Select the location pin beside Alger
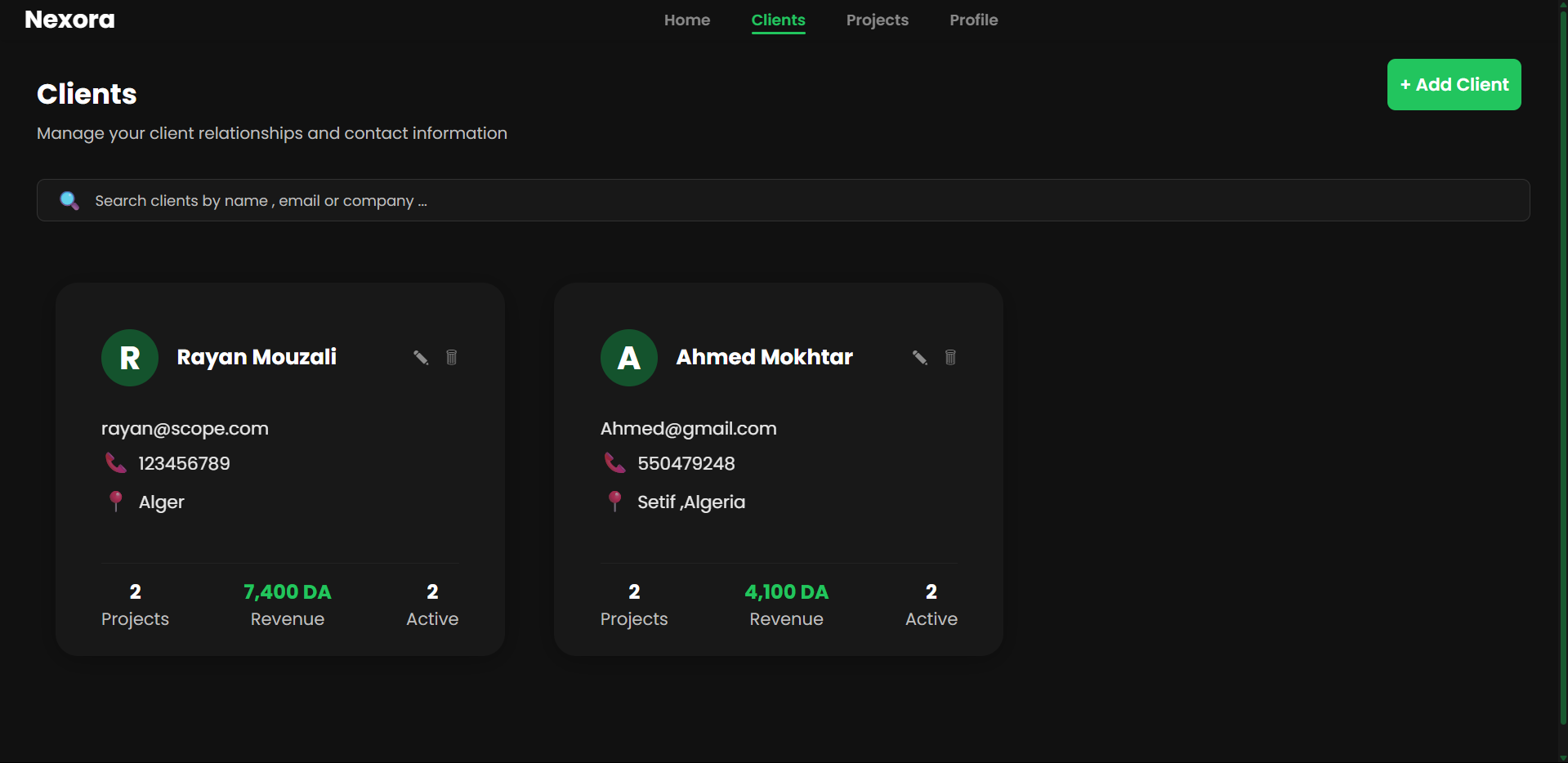 116,502
